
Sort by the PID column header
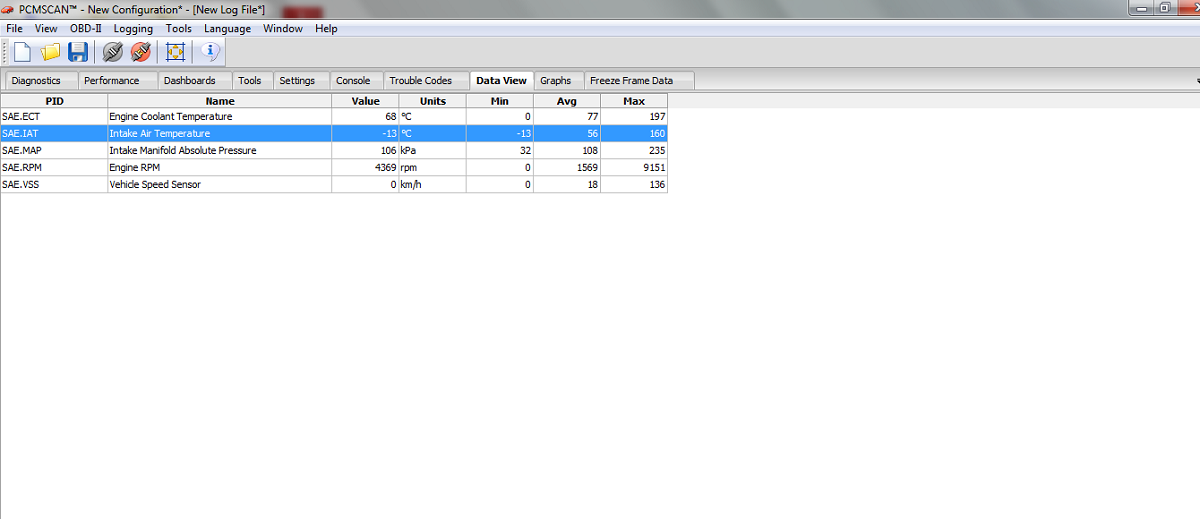pos(54,101)
